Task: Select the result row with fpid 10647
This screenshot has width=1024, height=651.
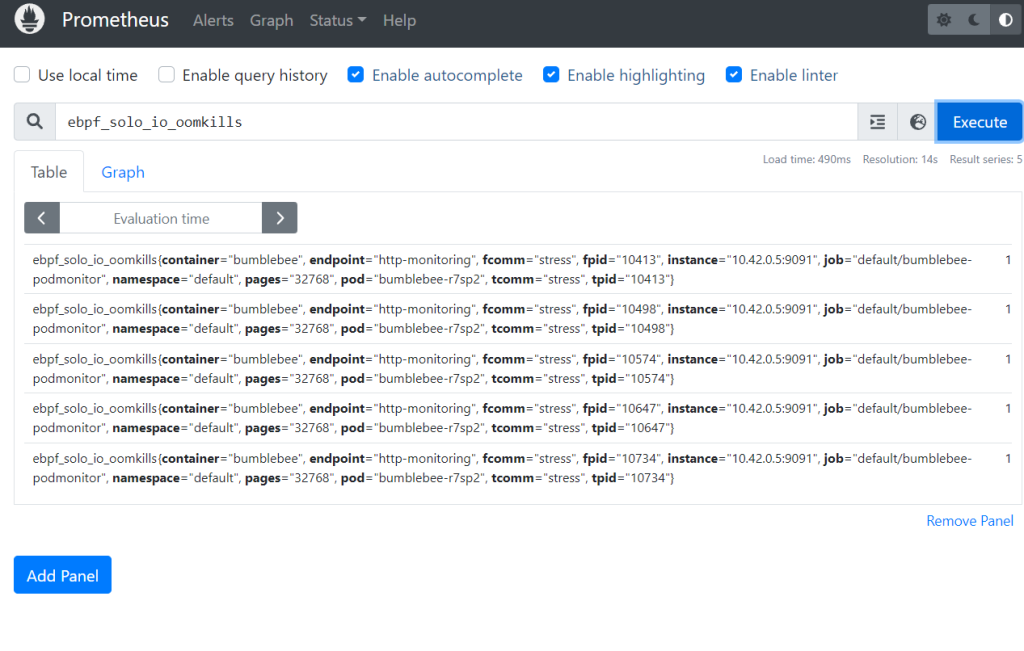Action: tap(519, 418)
